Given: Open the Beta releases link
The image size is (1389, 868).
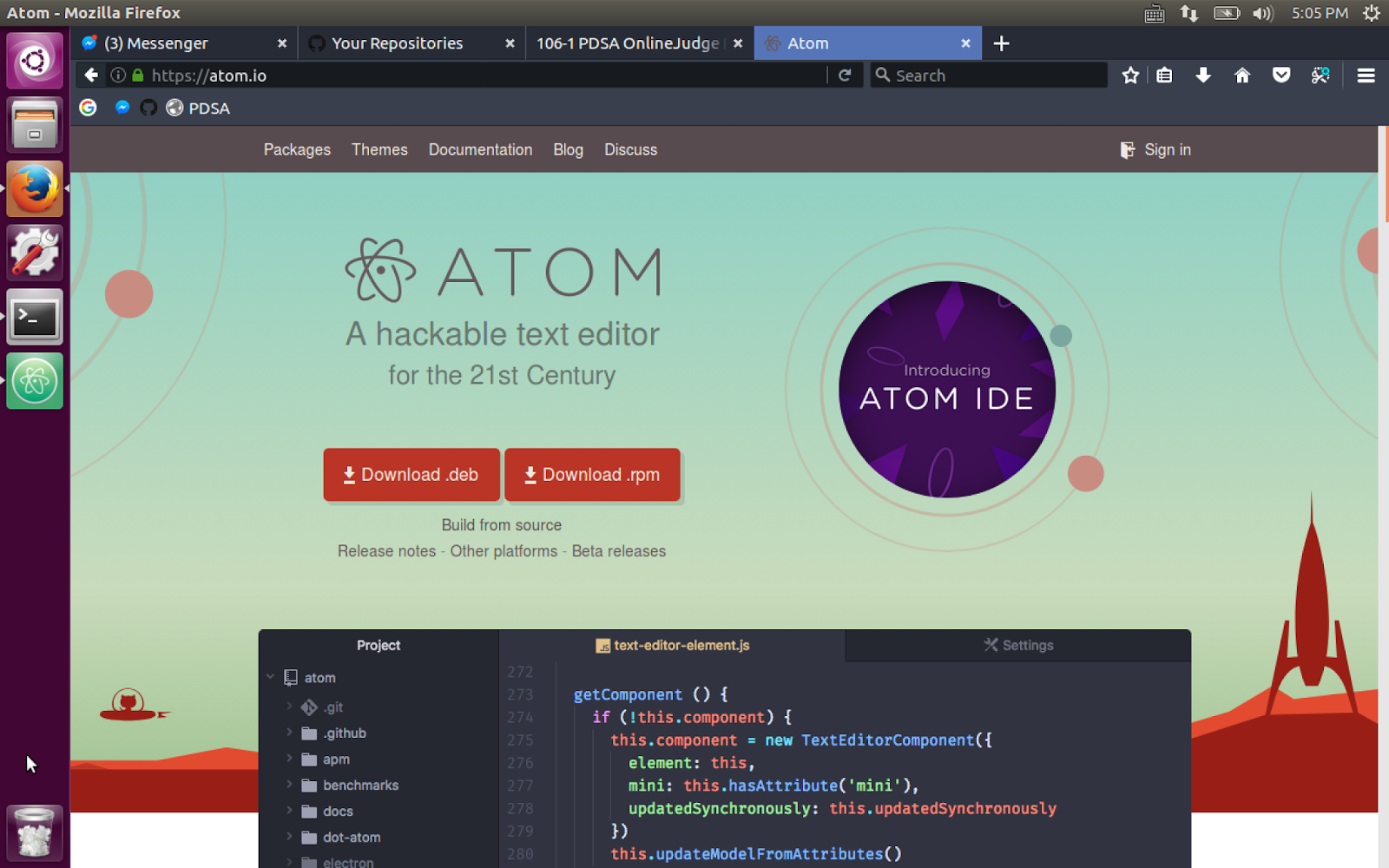Looking at the screenshot, I should 619,551.
